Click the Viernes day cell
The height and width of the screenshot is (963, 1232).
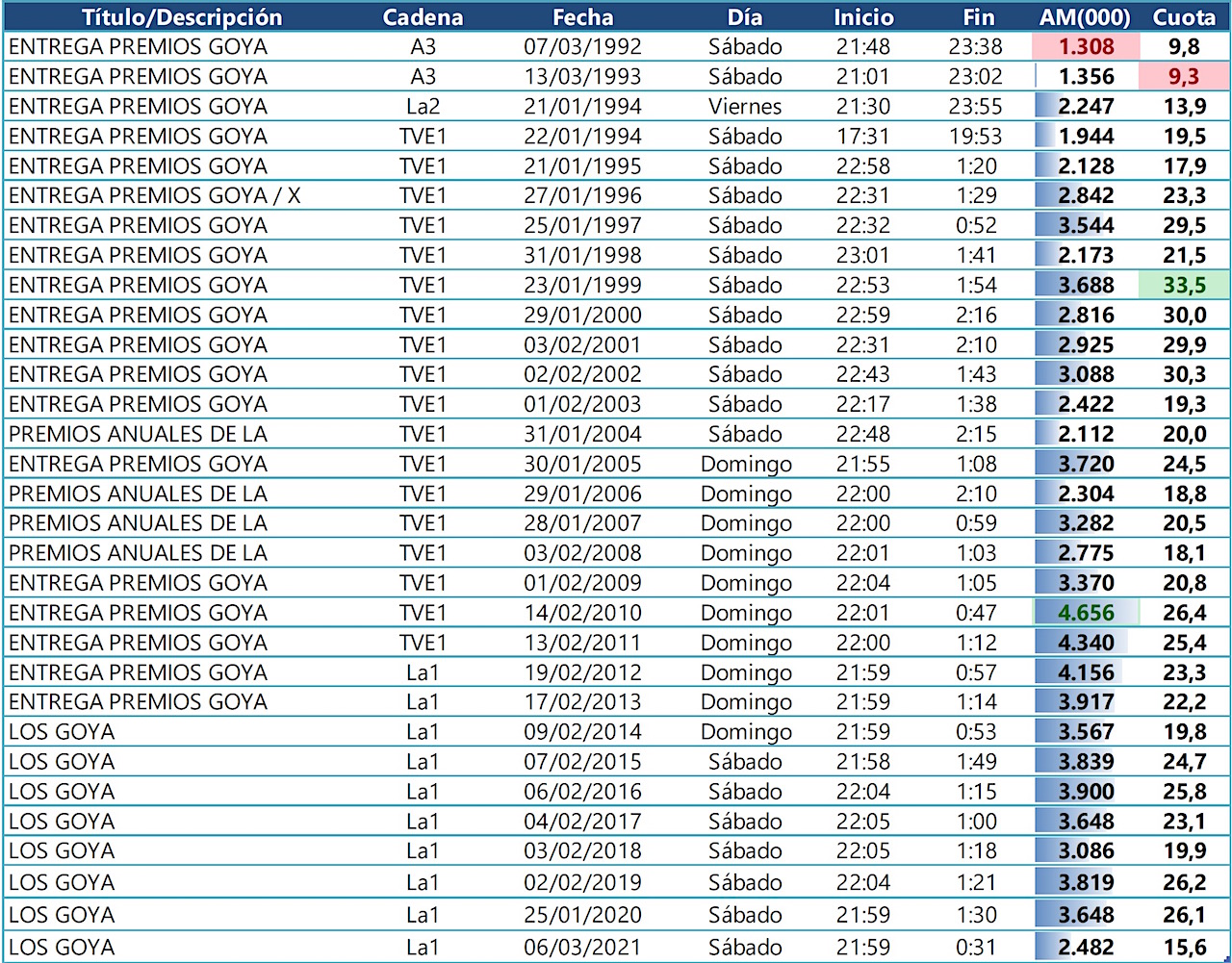click(745, 106)
